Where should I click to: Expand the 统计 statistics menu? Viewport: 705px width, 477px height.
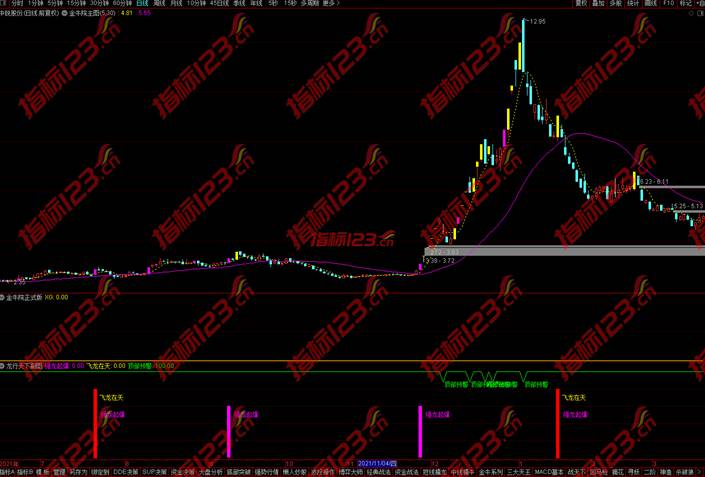click(633, 4)
